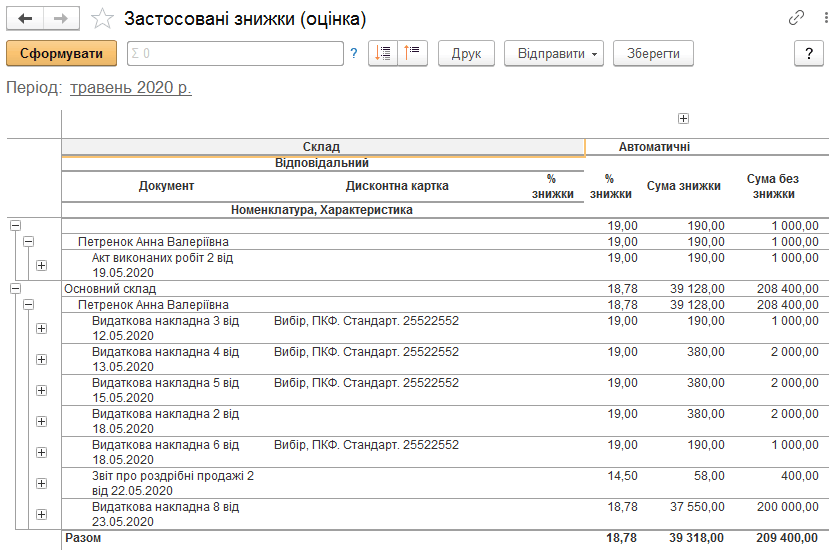831x550 pixels.
Task: Click the total 39 318,00
Action: (x=696, y=538)
